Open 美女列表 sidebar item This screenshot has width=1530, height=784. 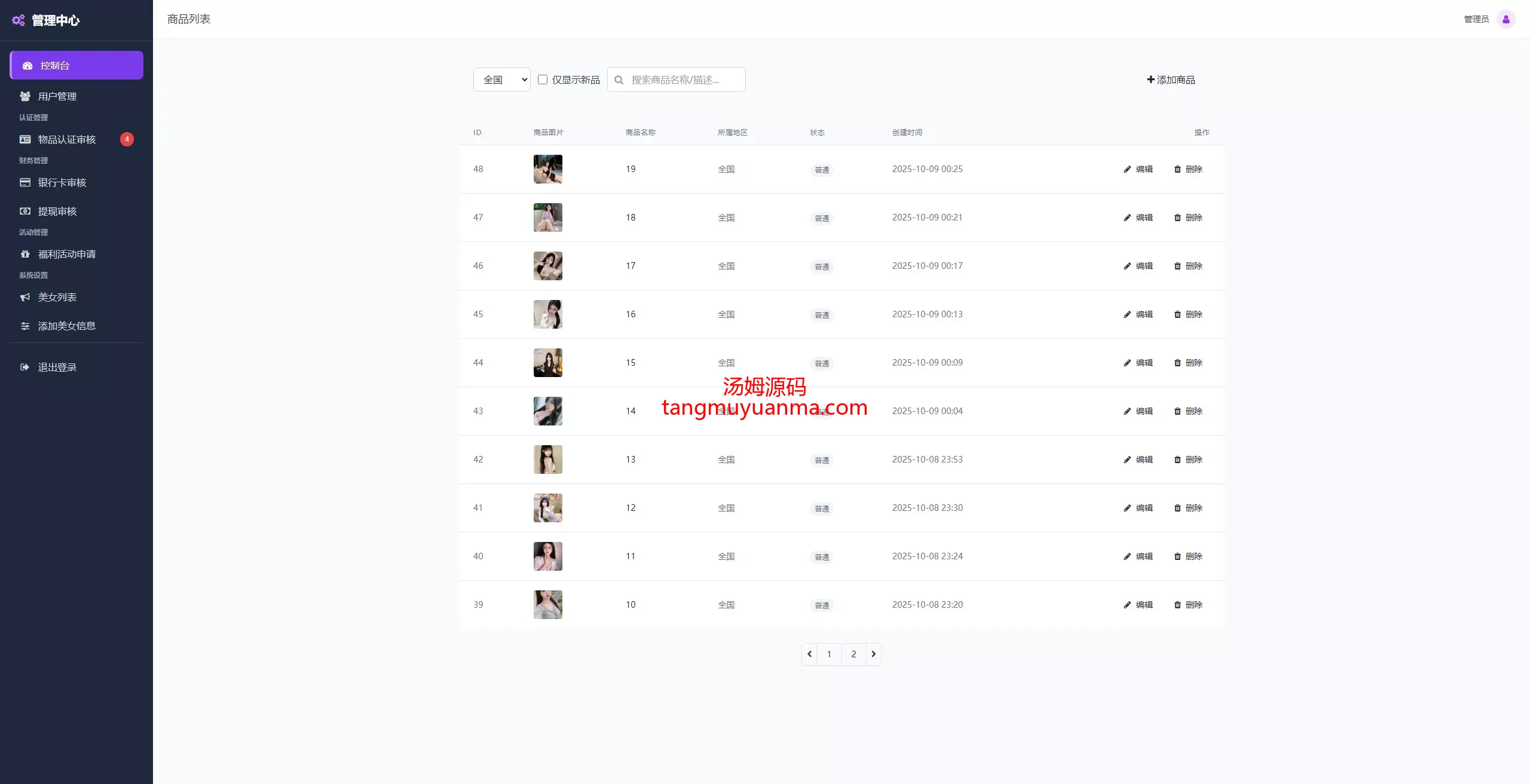point(57,297)
